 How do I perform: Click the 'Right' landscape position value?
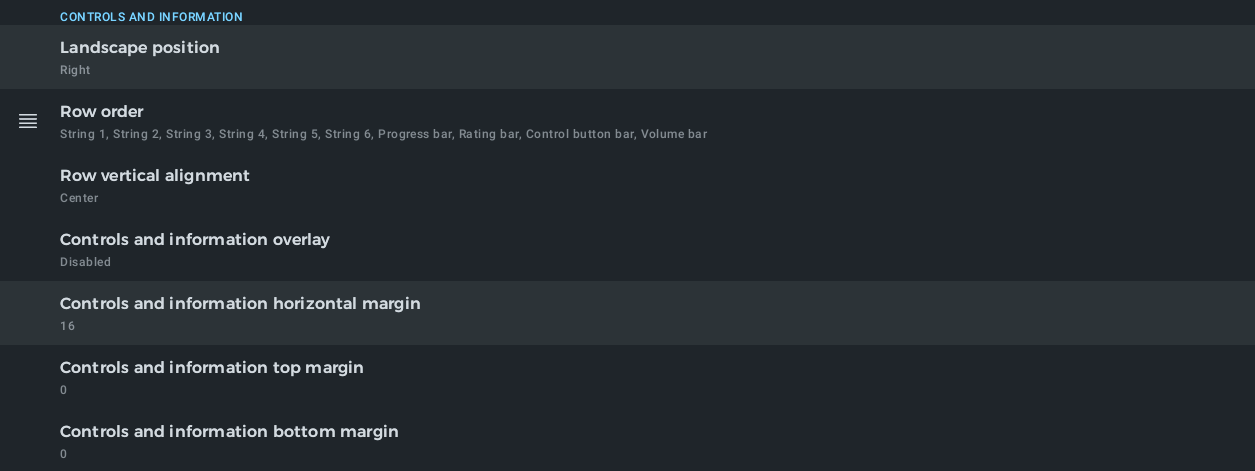click(75, 70)
